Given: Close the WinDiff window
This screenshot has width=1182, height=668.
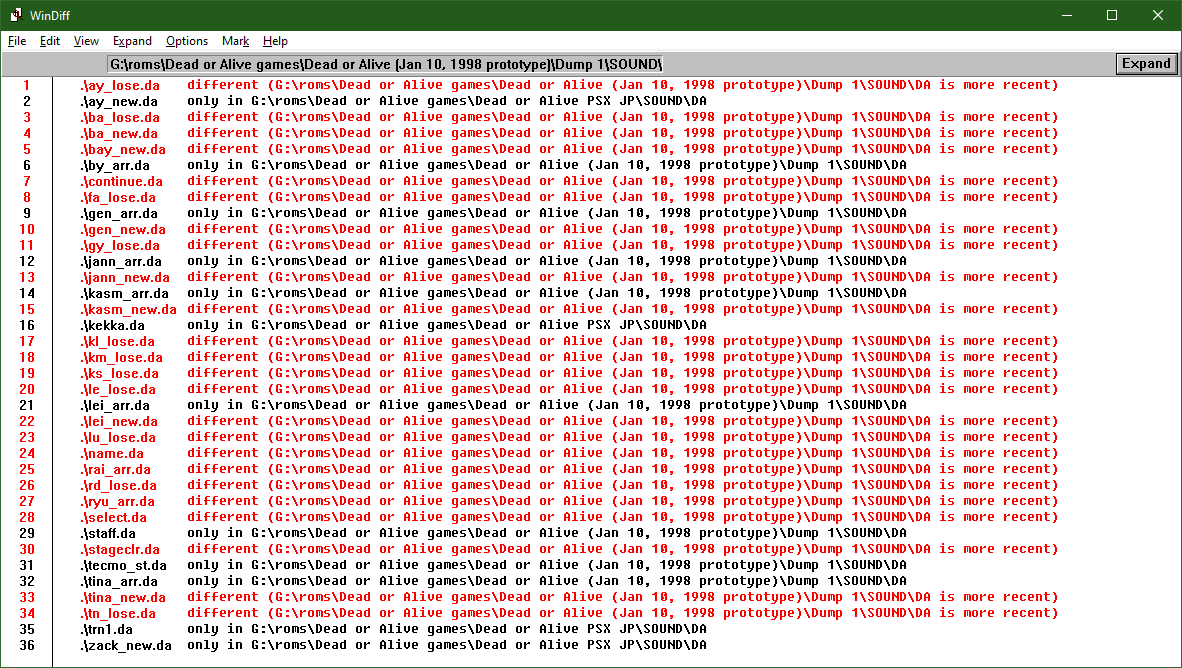Looking at the screenshot, I should (x=1158, y=15).
